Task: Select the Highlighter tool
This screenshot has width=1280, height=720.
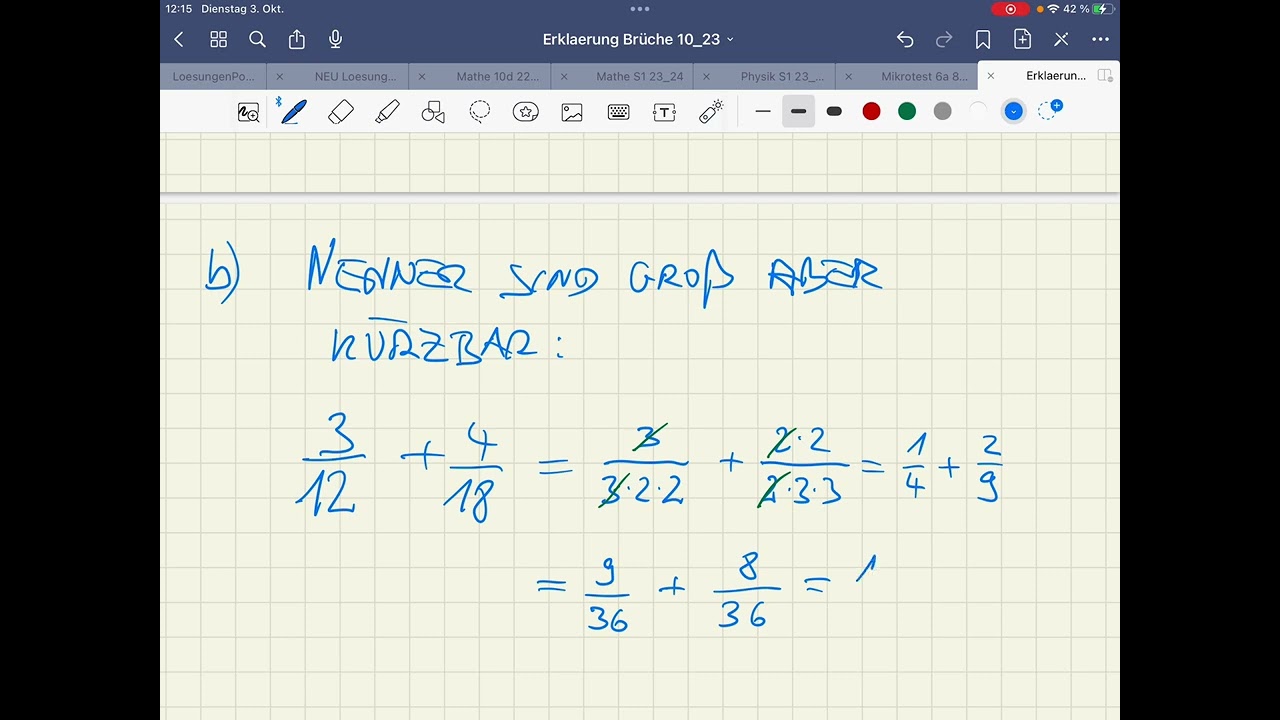Action: pos(387,112)
